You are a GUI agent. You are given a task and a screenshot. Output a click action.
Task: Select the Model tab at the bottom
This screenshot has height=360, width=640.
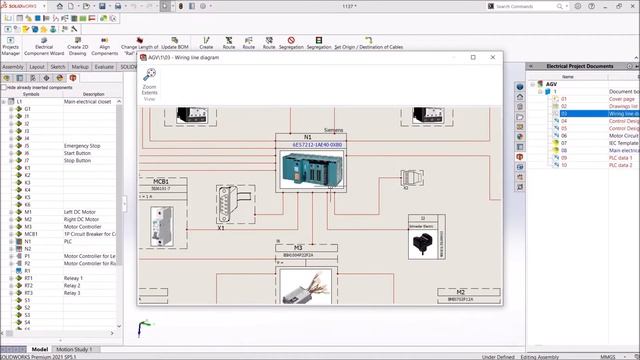pos(40,349)
